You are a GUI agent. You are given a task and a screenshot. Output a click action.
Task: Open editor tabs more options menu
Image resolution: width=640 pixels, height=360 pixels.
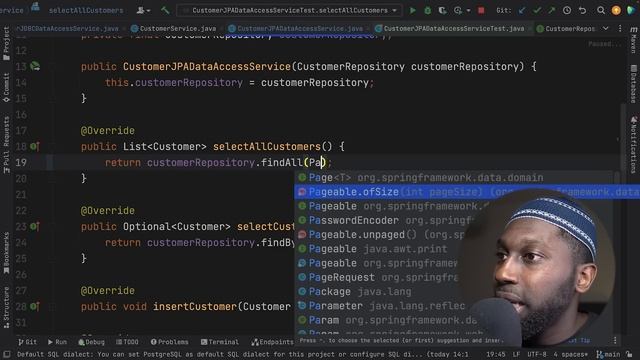pos(620,29)
